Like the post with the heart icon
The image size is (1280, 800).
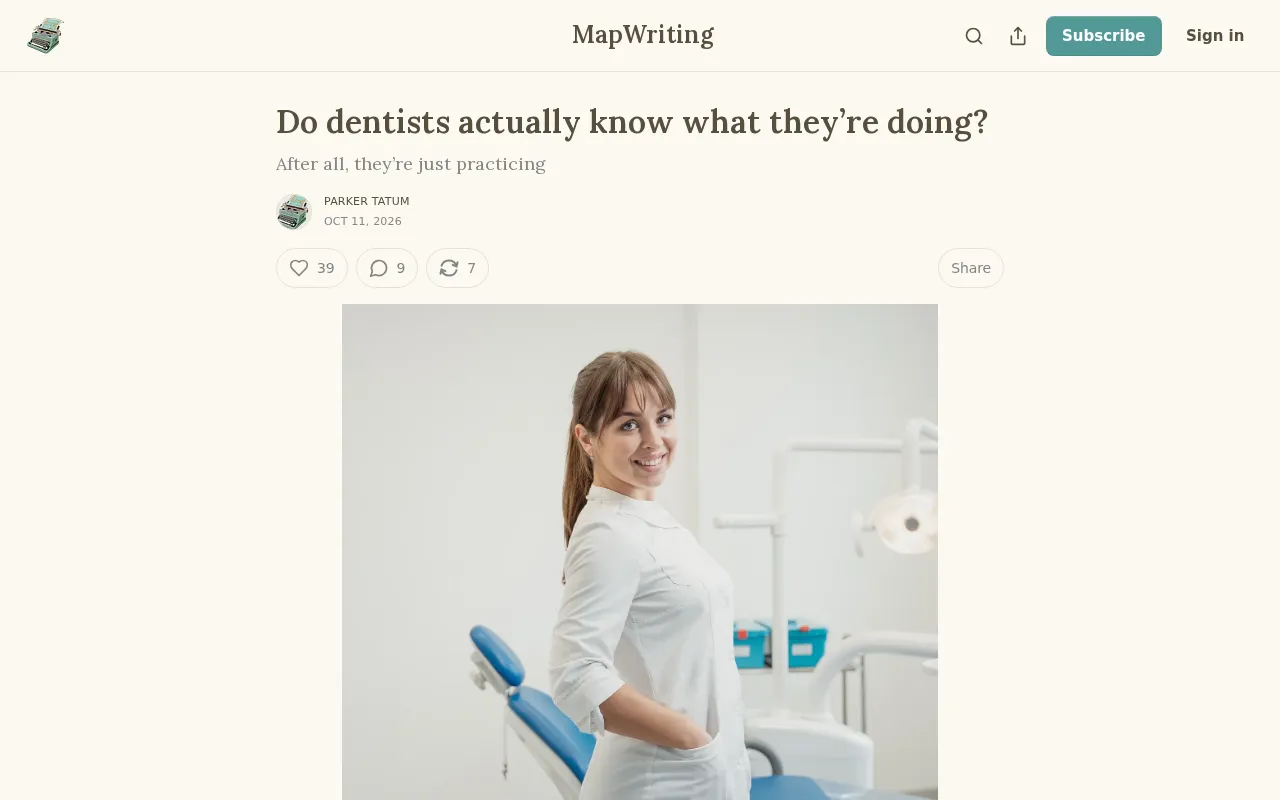click(x=299, y=268)
